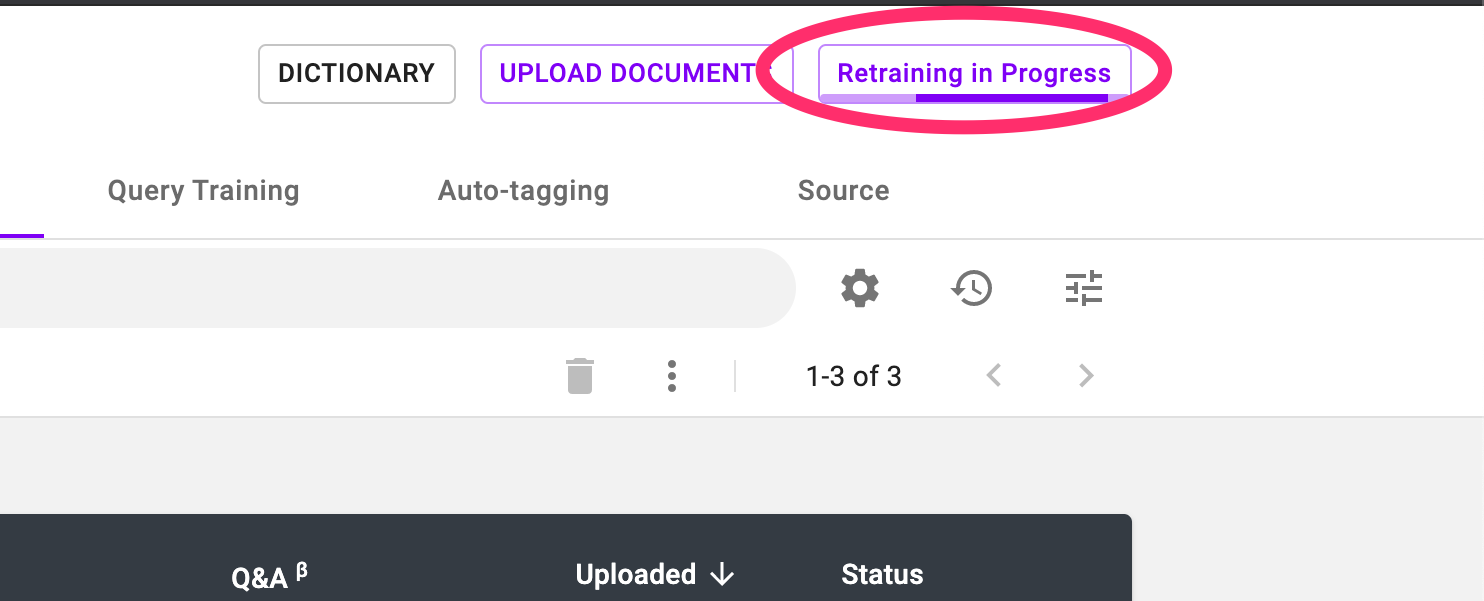Click the sort arrow beside Uploaded
The height and width of the screenshot is (601, 1484).
tap(722, 575)
